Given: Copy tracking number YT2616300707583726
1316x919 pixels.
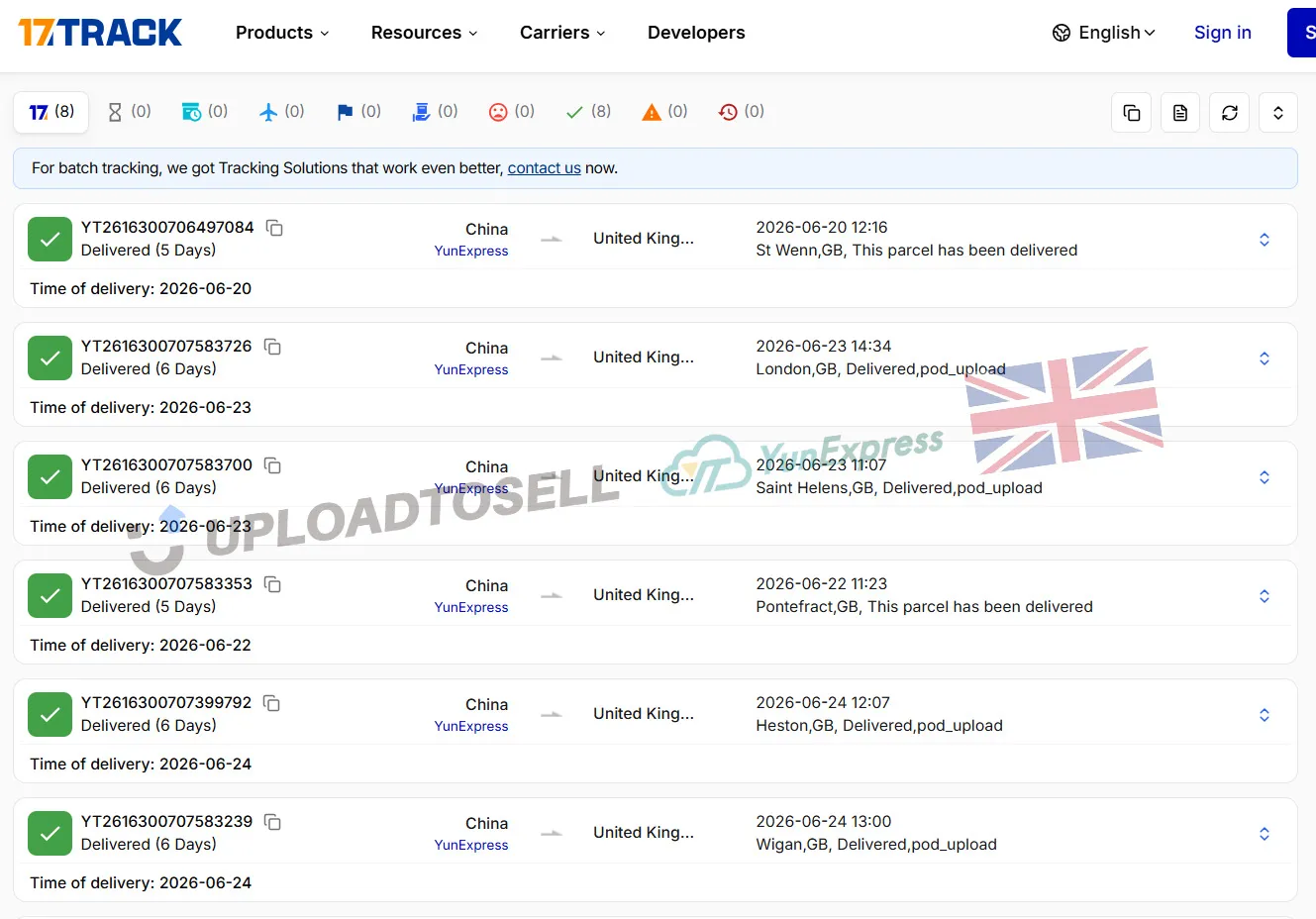Looking at the screenshot, I should pyautogui.click(x=273, y=347).
